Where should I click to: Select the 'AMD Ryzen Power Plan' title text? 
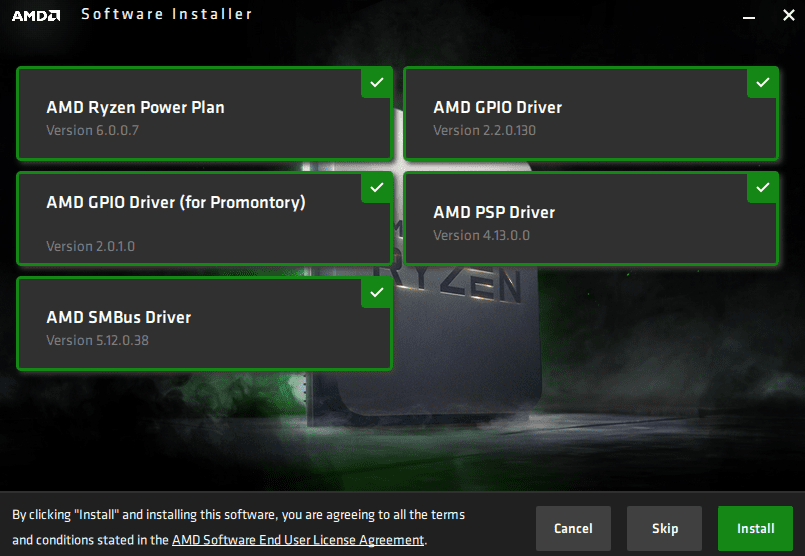pyautogui.click(x=136, y=107)
